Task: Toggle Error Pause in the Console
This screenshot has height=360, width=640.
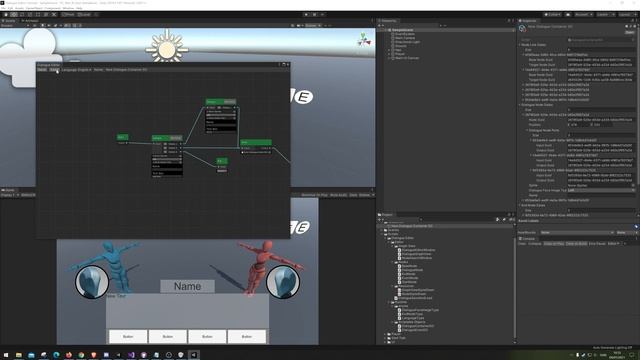Action: (x=597, y=244)
